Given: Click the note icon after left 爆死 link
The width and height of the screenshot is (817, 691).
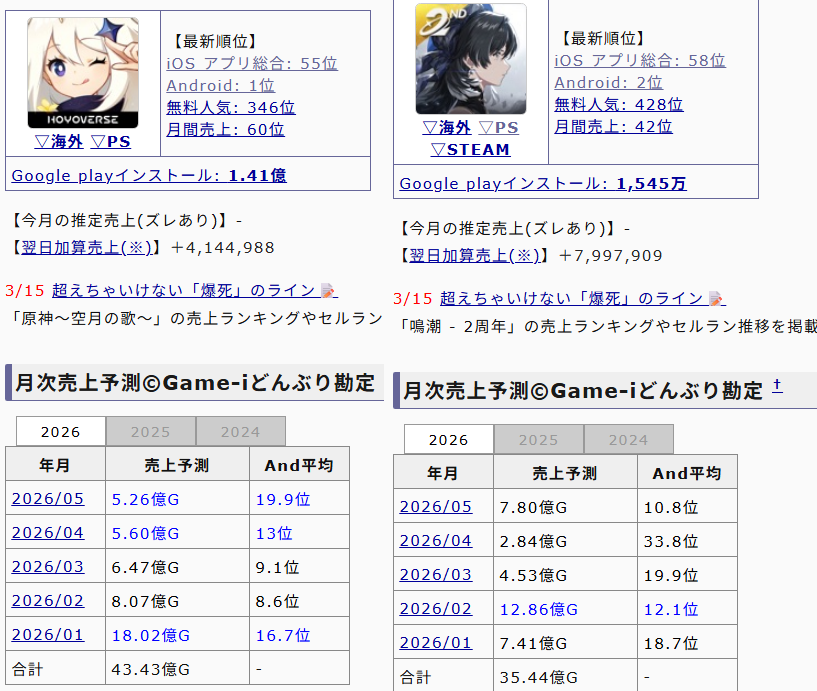Looking at the screenshot, I should click(x=328, y=291).
